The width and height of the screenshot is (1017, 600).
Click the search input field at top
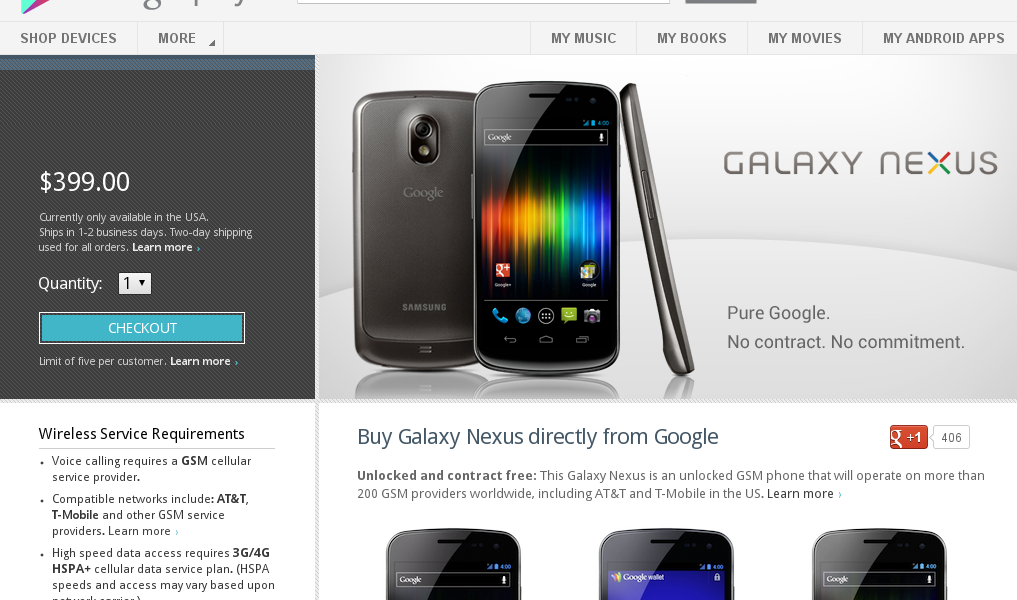[483, 2]
